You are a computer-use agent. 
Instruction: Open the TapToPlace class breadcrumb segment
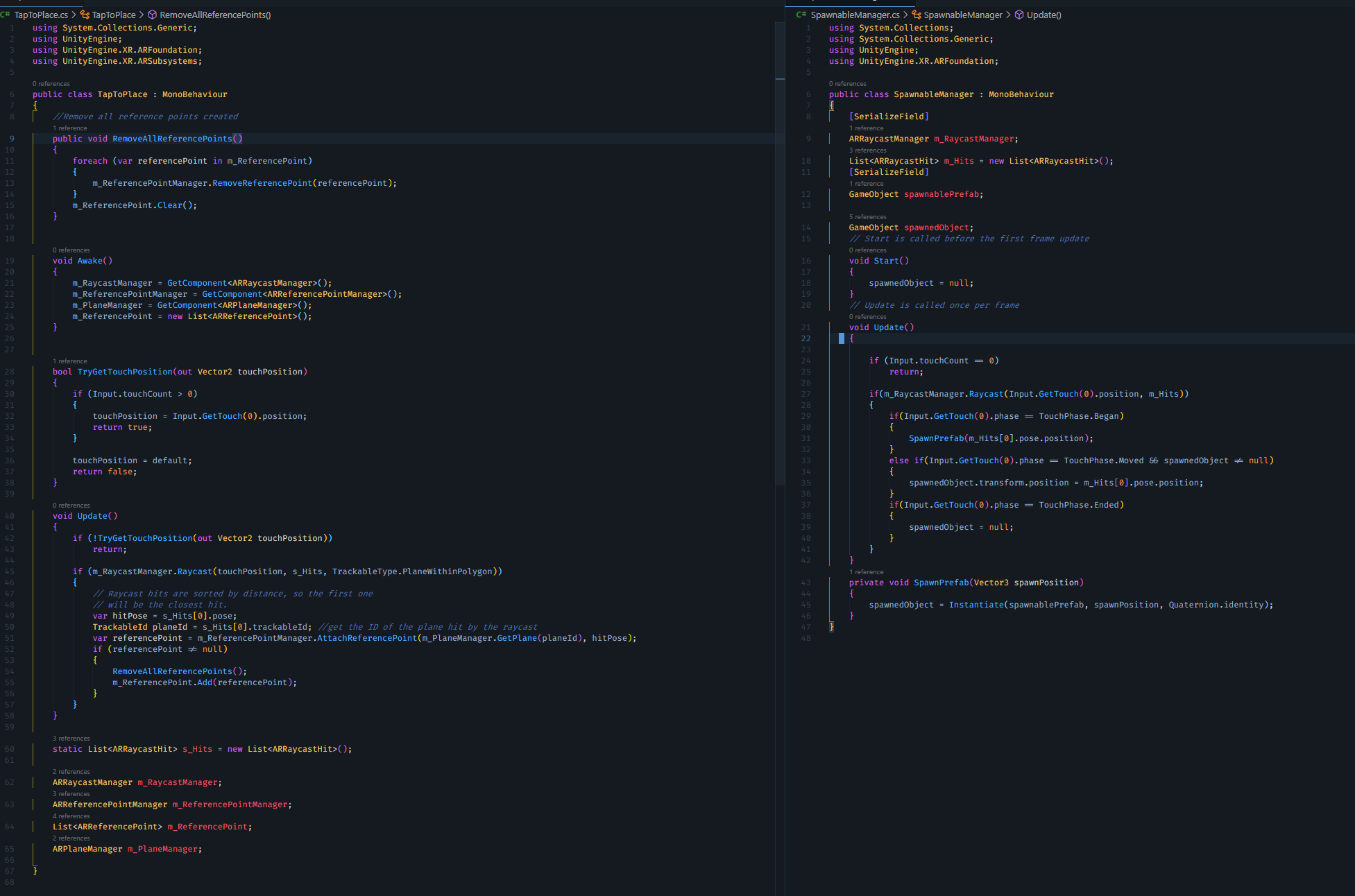coord(114,15)
